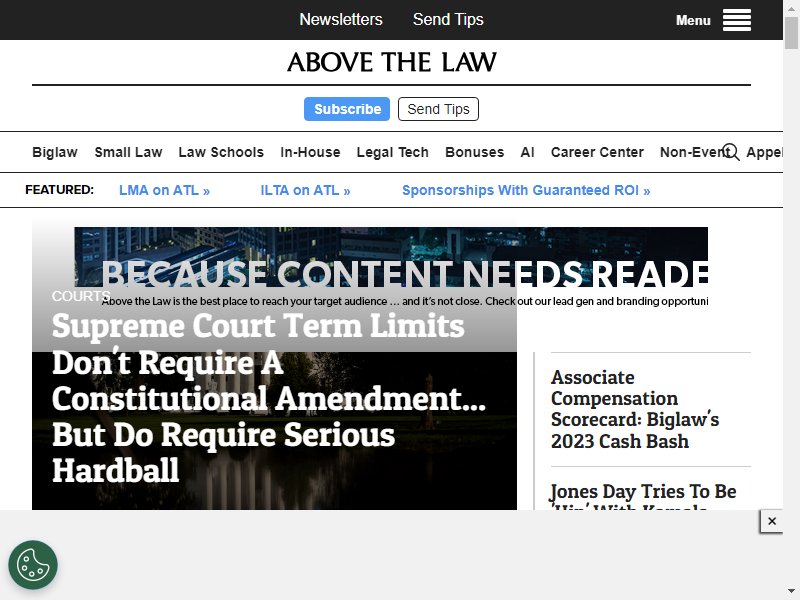This screenshot has height=600, width=800.
Task: Click the COURTS category label
Action: point(81,296)
